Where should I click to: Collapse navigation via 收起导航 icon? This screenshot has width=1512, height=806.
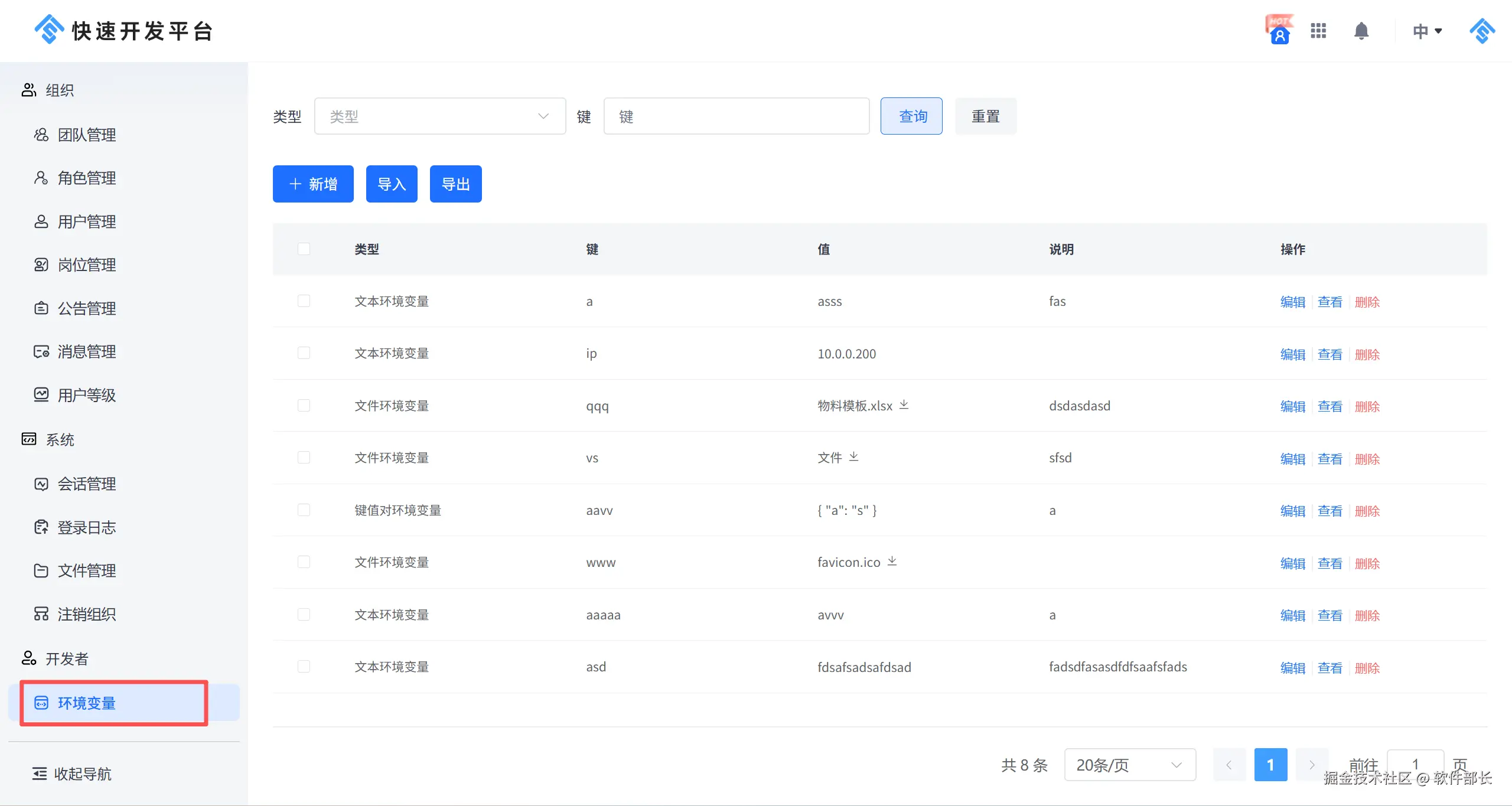40,774
